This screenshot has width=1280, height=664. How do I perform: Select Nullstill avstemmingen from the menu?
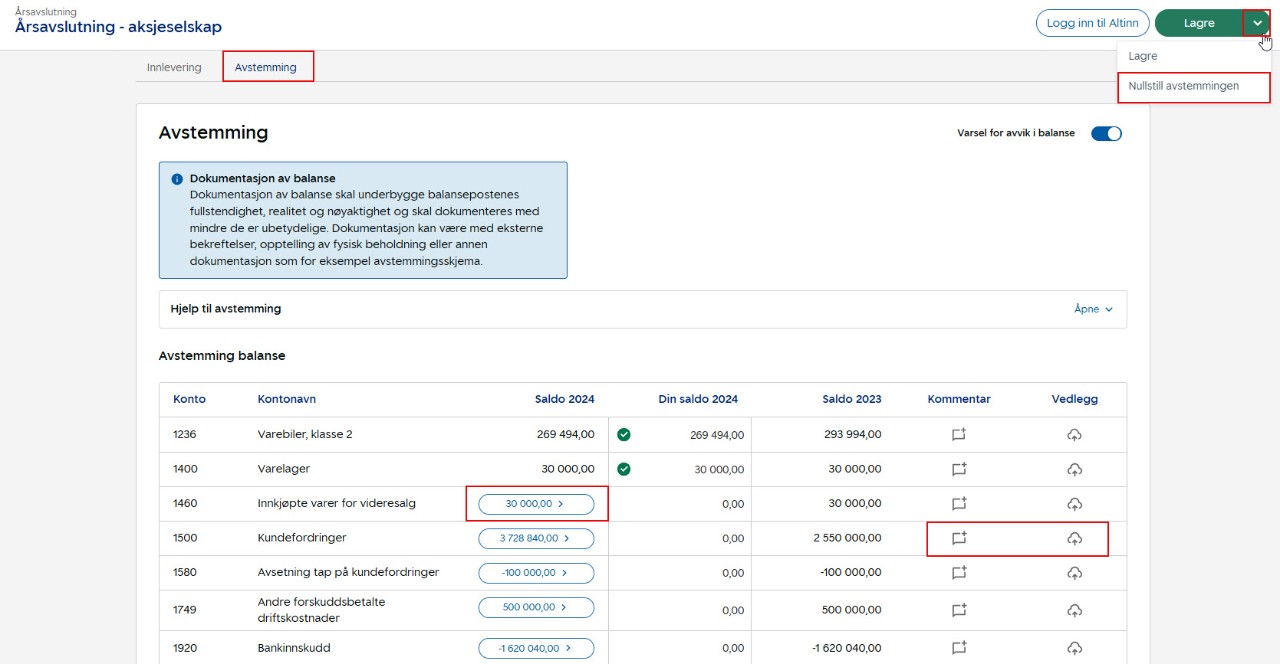coord(1184,86)
